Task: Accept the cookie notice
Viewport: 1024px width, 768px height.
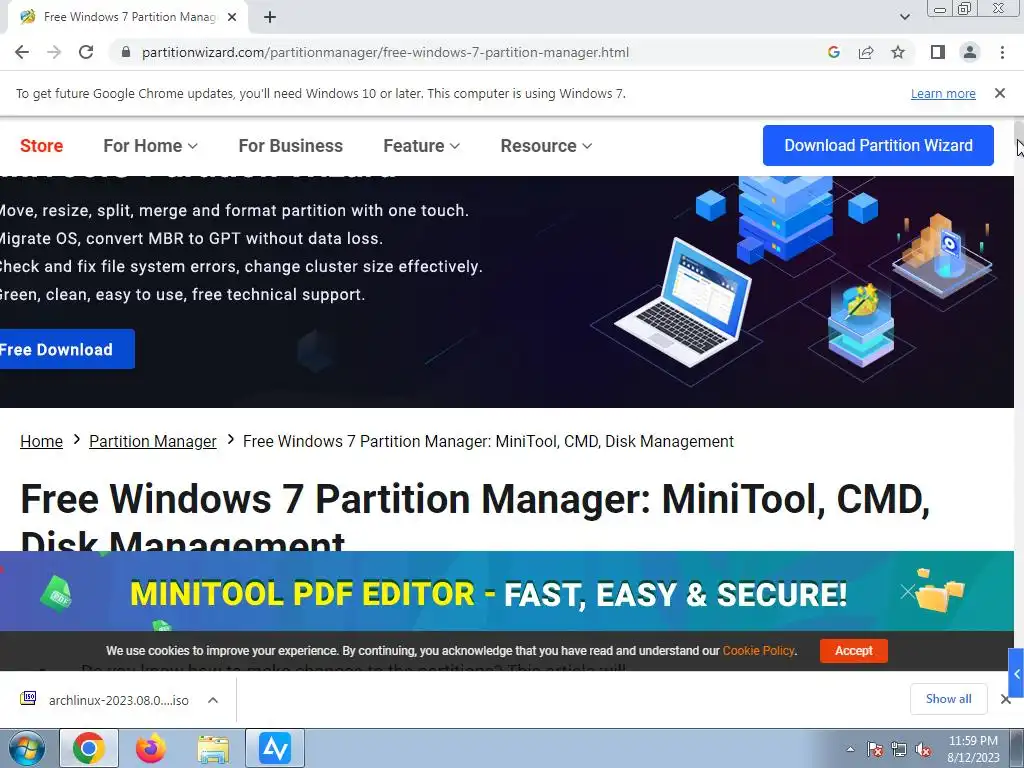Action: click(x=854, y=650)
